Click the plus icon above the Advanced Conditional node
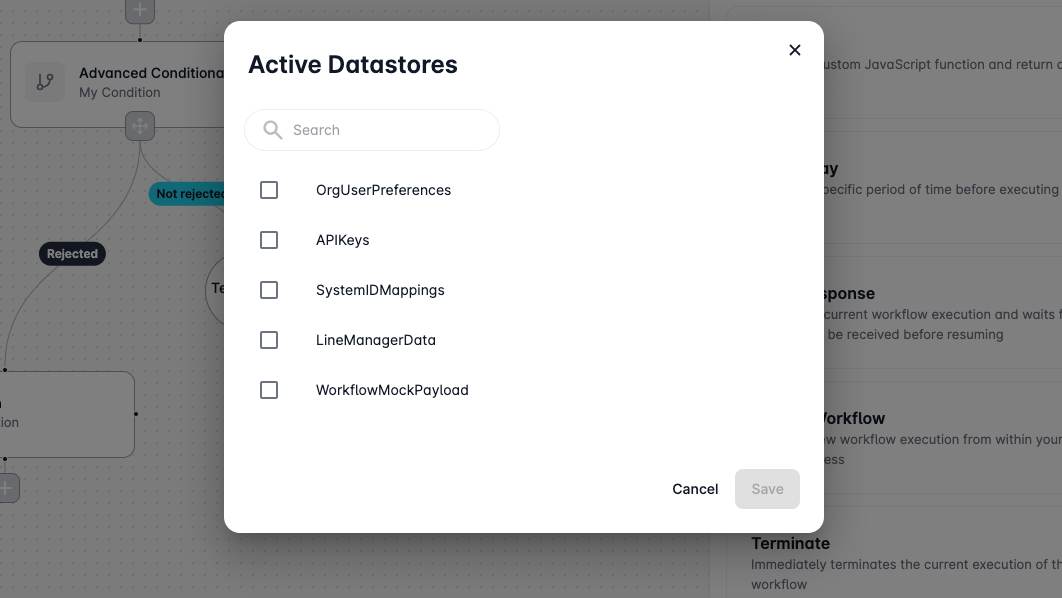The image size is (1062, 598). (x=140, y=11)
